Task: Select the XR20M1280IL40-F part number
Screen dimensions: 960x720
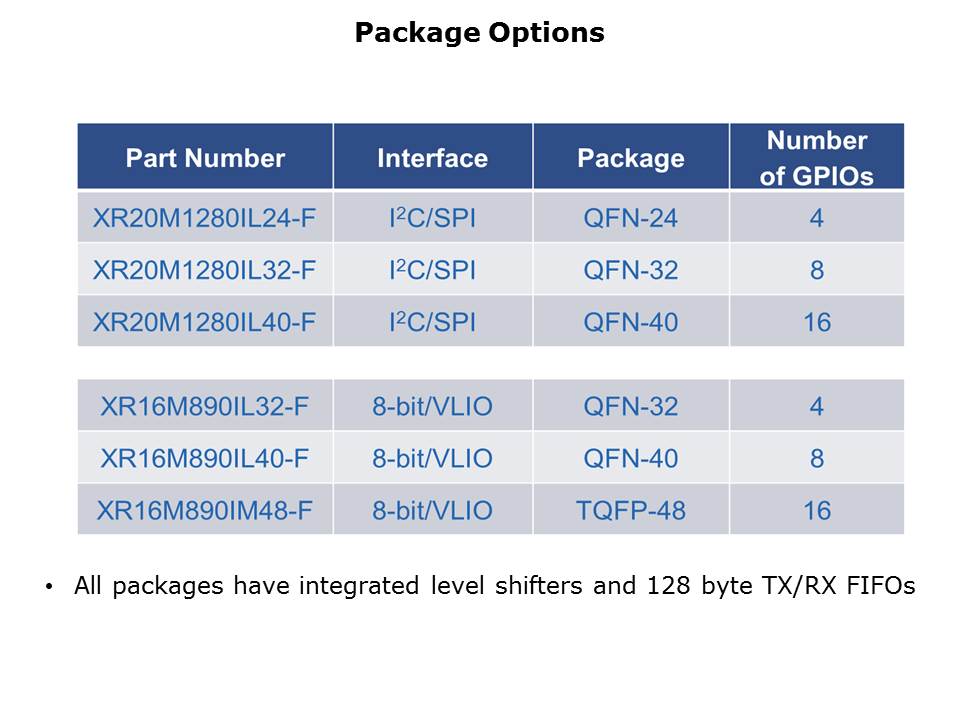Action: (205, 322)
